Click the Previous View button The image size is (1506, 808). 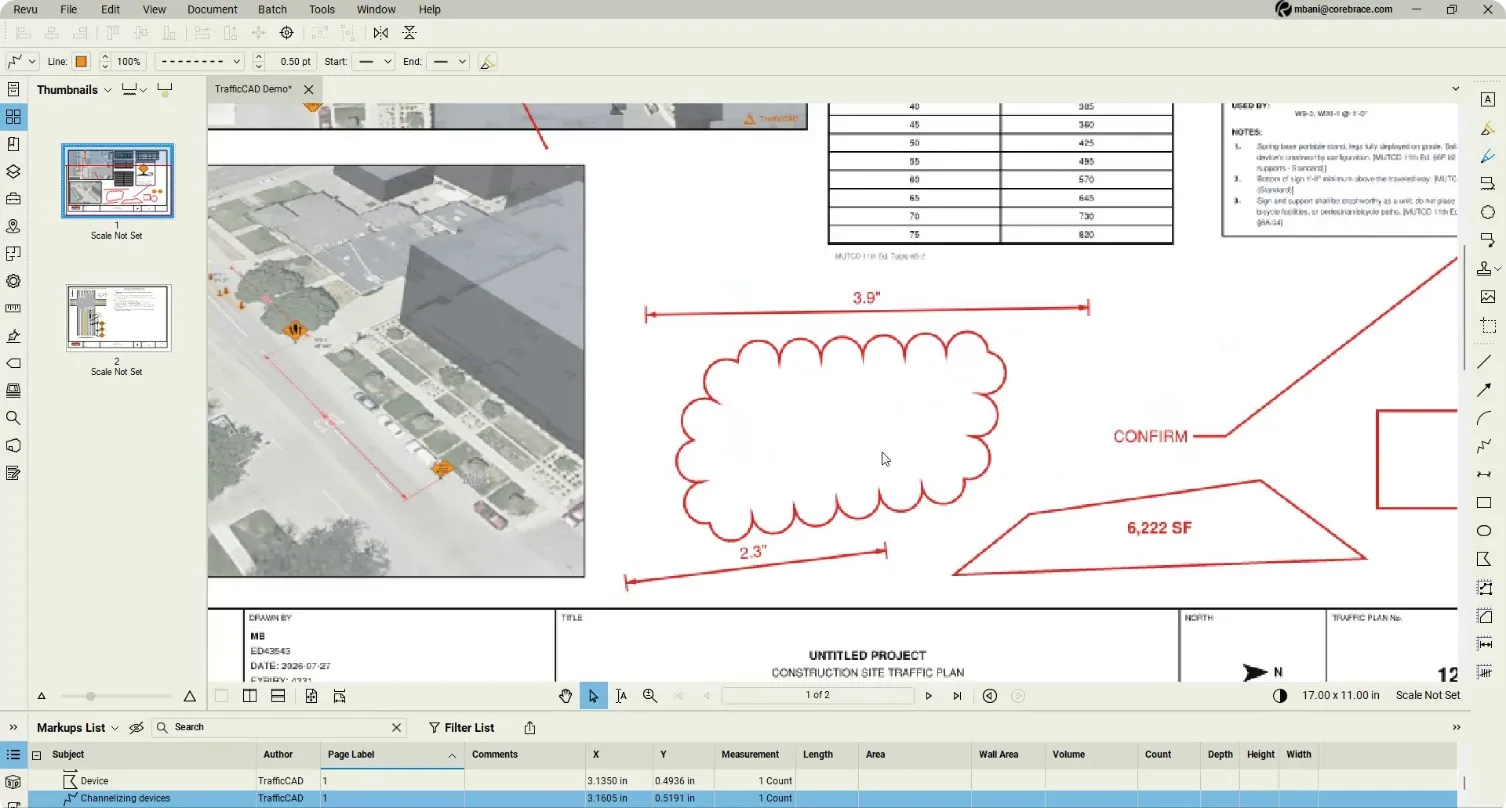tap(990, 696)
